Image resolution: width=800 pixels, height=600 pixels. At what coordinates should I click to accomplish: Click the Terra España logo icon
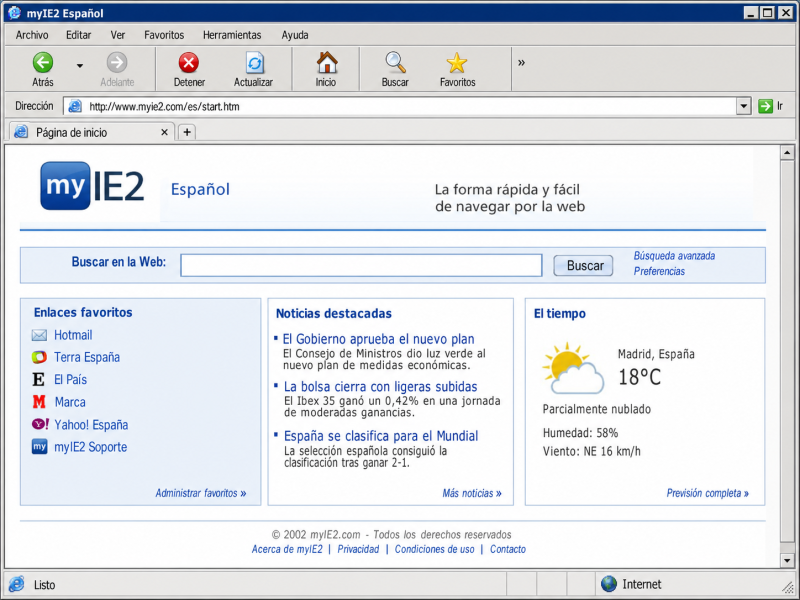39,357
